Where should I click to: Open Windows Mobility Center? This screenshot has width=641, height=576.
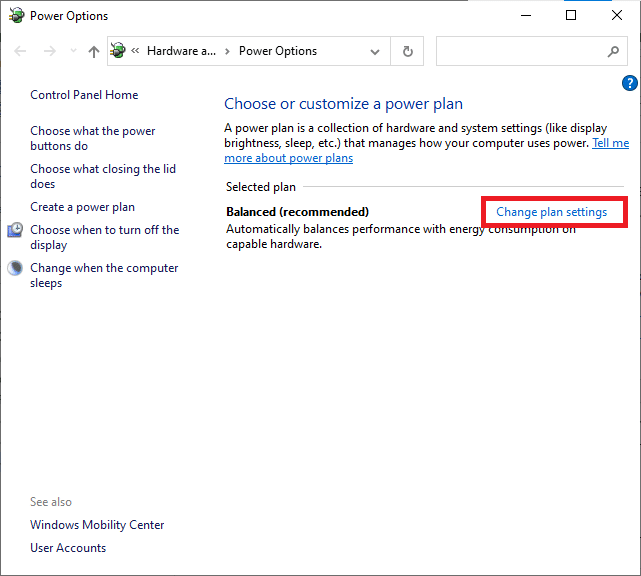click(x=97, y=525)
